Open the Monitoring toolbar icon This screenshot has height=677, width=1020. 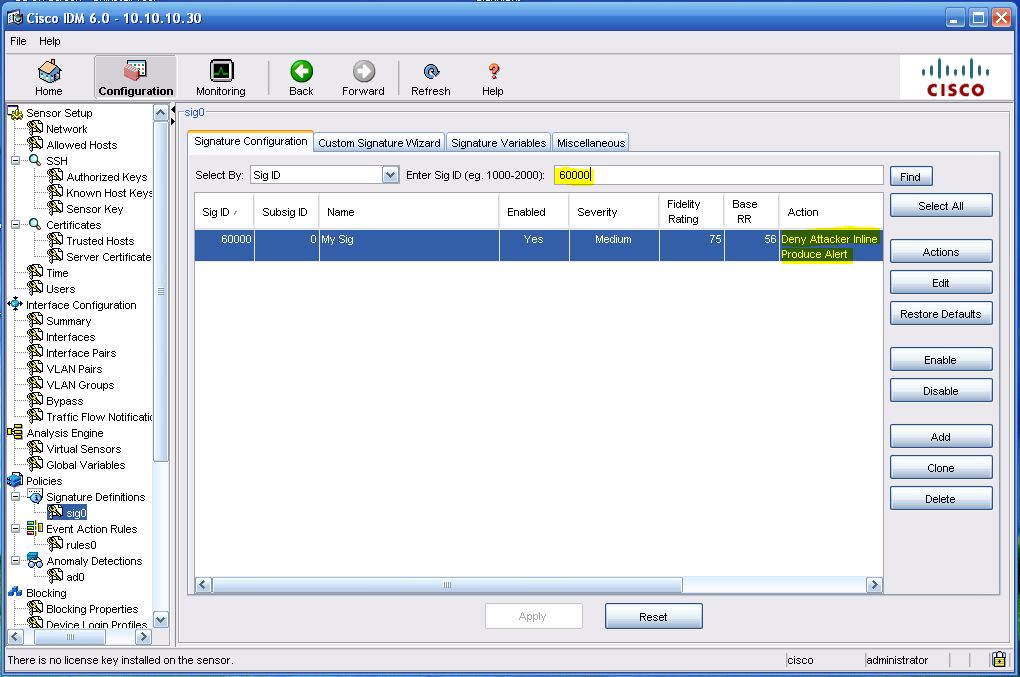(x=221, y=70)
